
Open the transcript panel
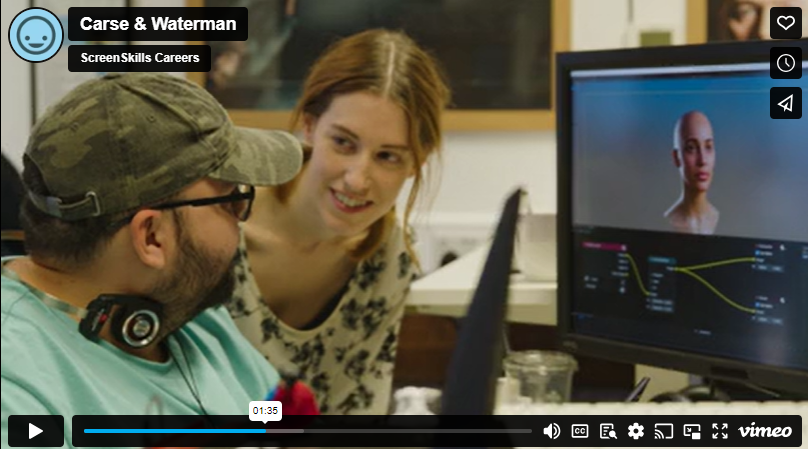tap(607, 431)
